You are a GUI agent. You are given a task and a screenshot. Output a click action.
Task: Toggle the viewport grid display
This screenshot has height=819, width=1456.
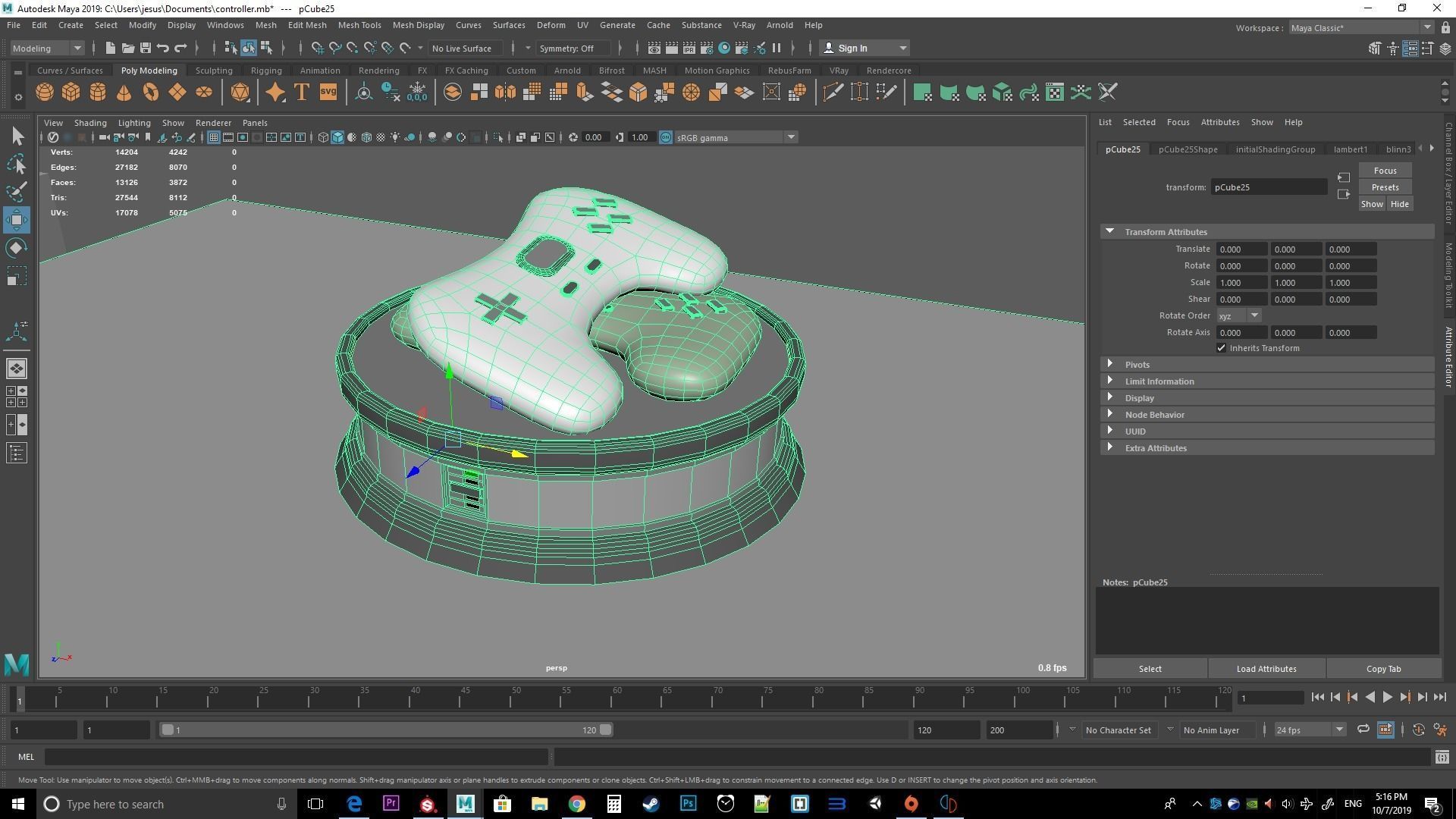(214, 137)
